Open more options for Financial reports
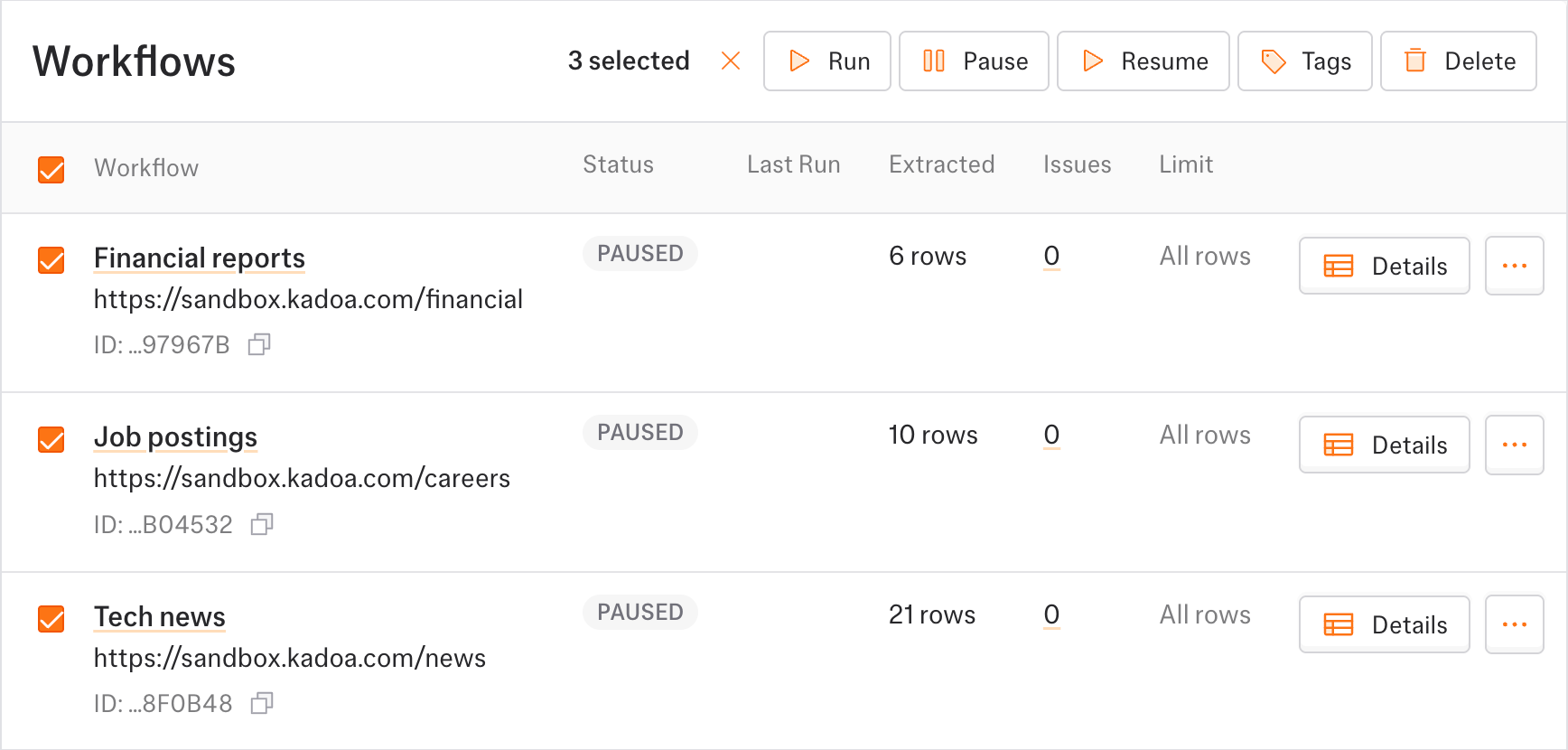 (1514, 266)
